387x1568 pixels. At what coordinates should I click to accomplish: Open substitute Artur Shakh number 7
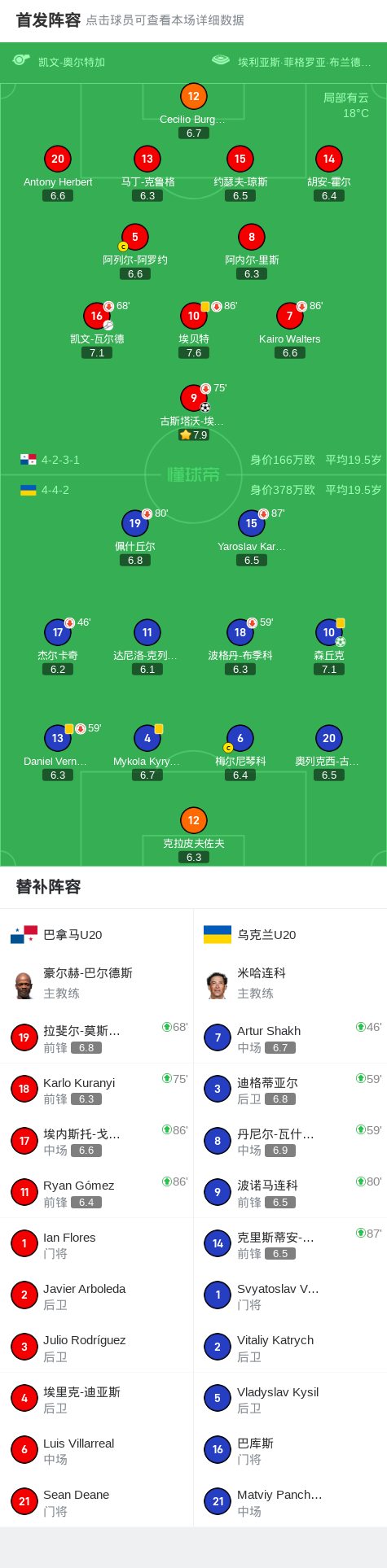coord(291,1037)
